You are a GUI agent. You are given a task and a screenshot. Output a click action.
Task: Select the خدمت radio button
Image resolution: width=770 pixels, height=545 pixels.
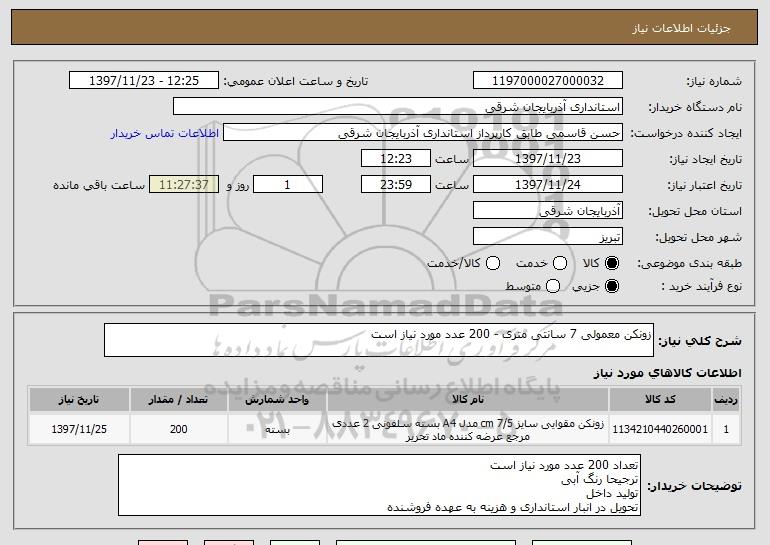560,263
